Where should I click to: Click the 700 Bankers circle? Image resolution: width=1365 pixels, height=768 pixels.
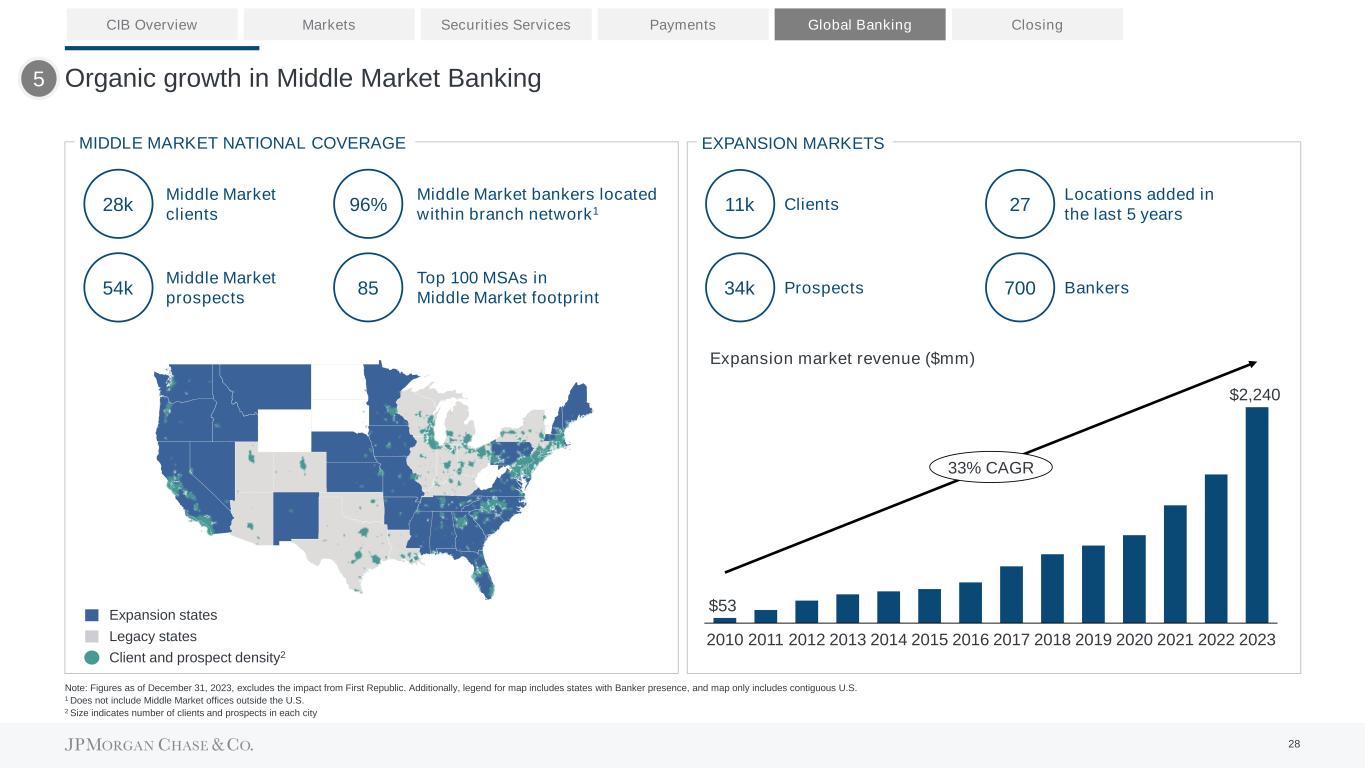pyautogui.click(x=1020, y=288)
